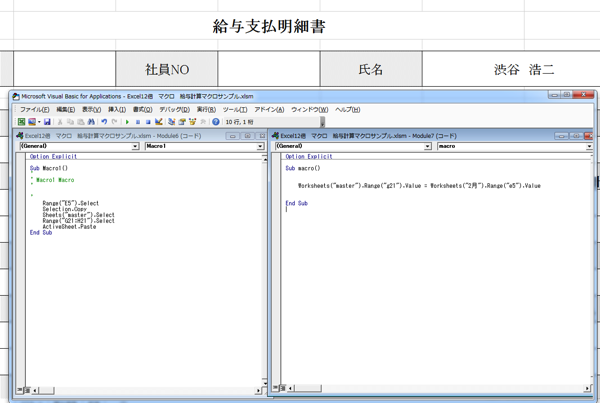Screen dimensions: 600x403
Task: Open the Project Explorer icon
Action: point(171,122)
